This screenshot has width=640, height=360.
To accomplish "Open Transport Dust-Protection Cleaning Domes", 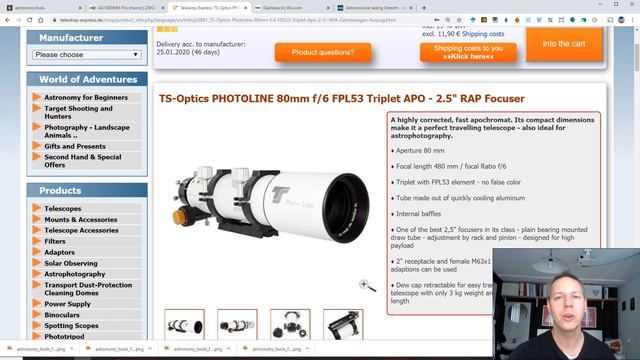I will click(x=88, y=289).
